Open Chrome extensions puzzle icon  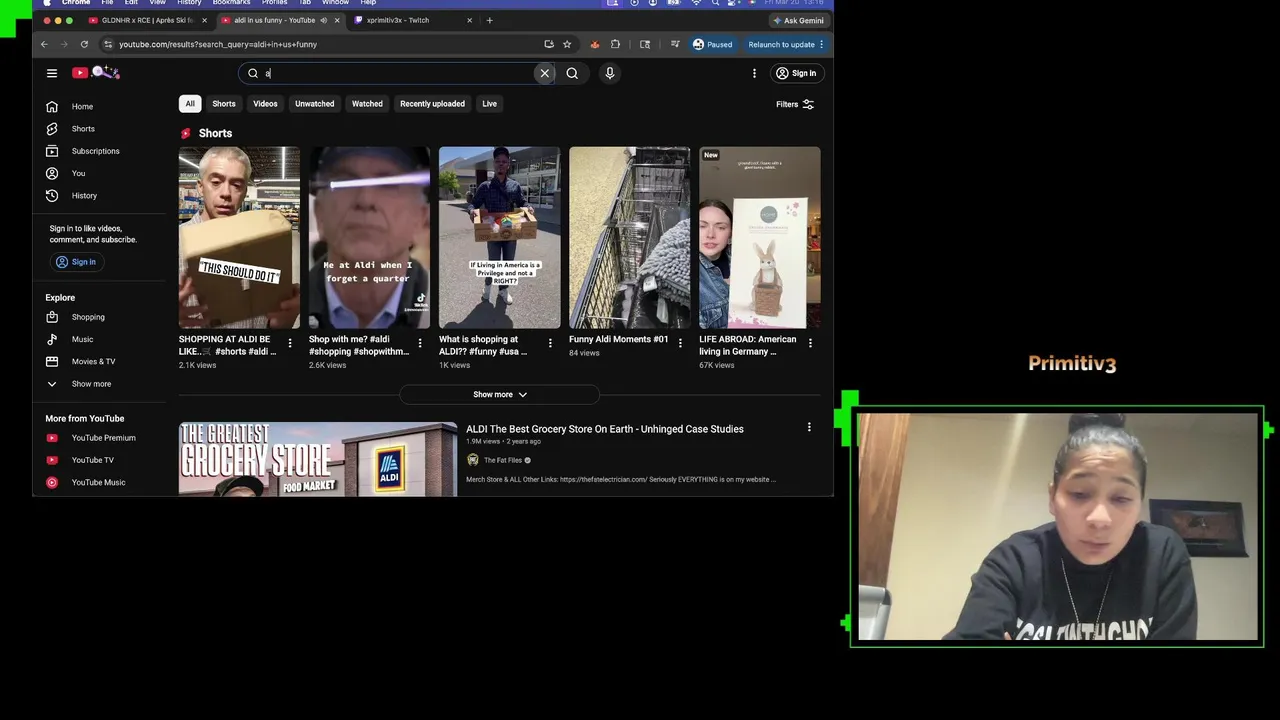tap(615, 44)
